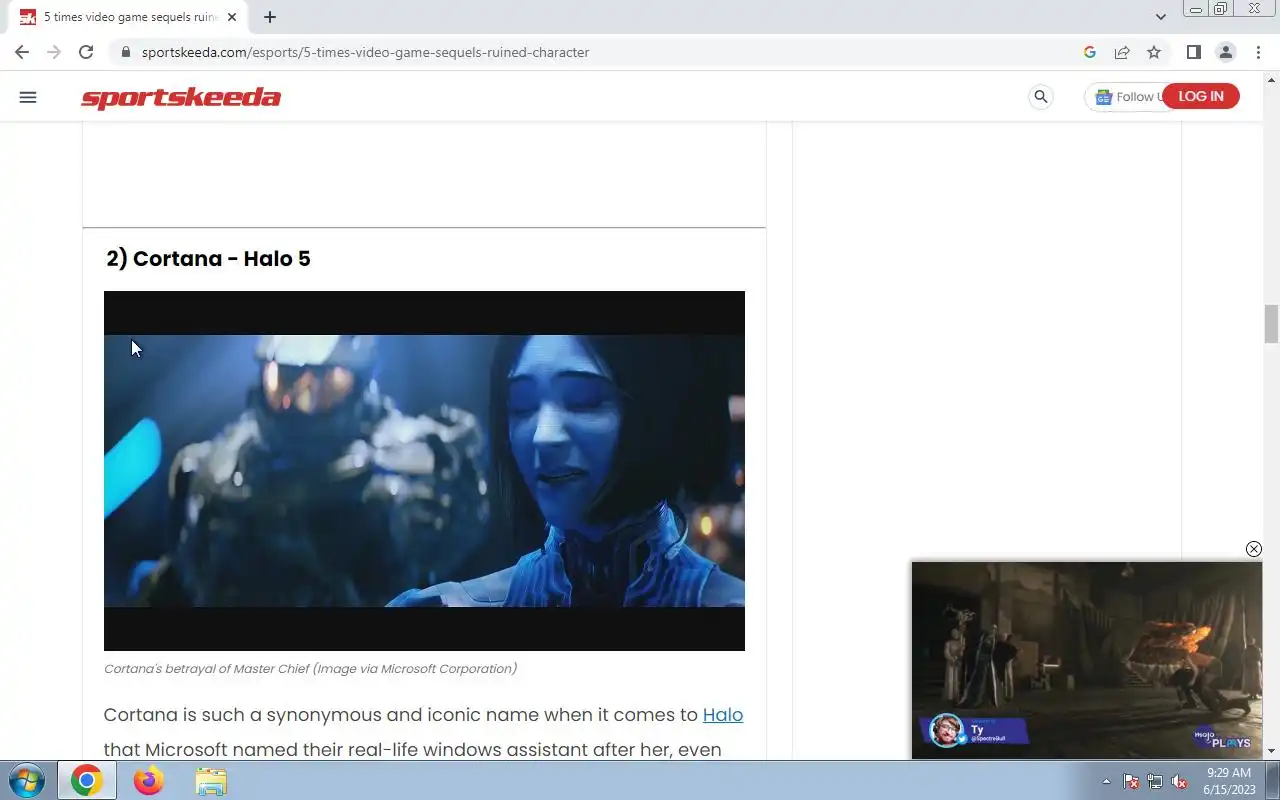Click muted volume tray icon
Viewport: 1280px width, 800px height.
1179,782
